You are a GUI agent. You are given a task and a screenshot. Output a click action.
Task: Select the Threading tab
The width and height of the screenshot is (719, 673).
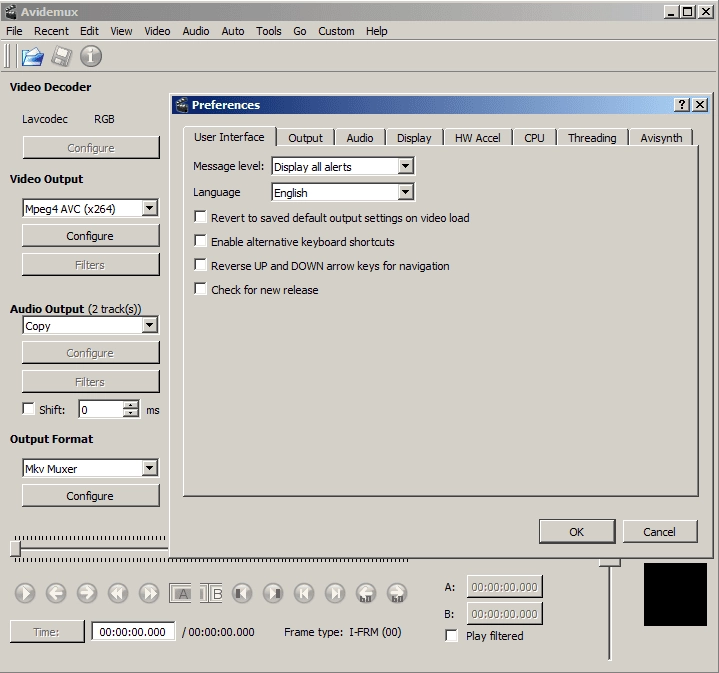(592, 138)
